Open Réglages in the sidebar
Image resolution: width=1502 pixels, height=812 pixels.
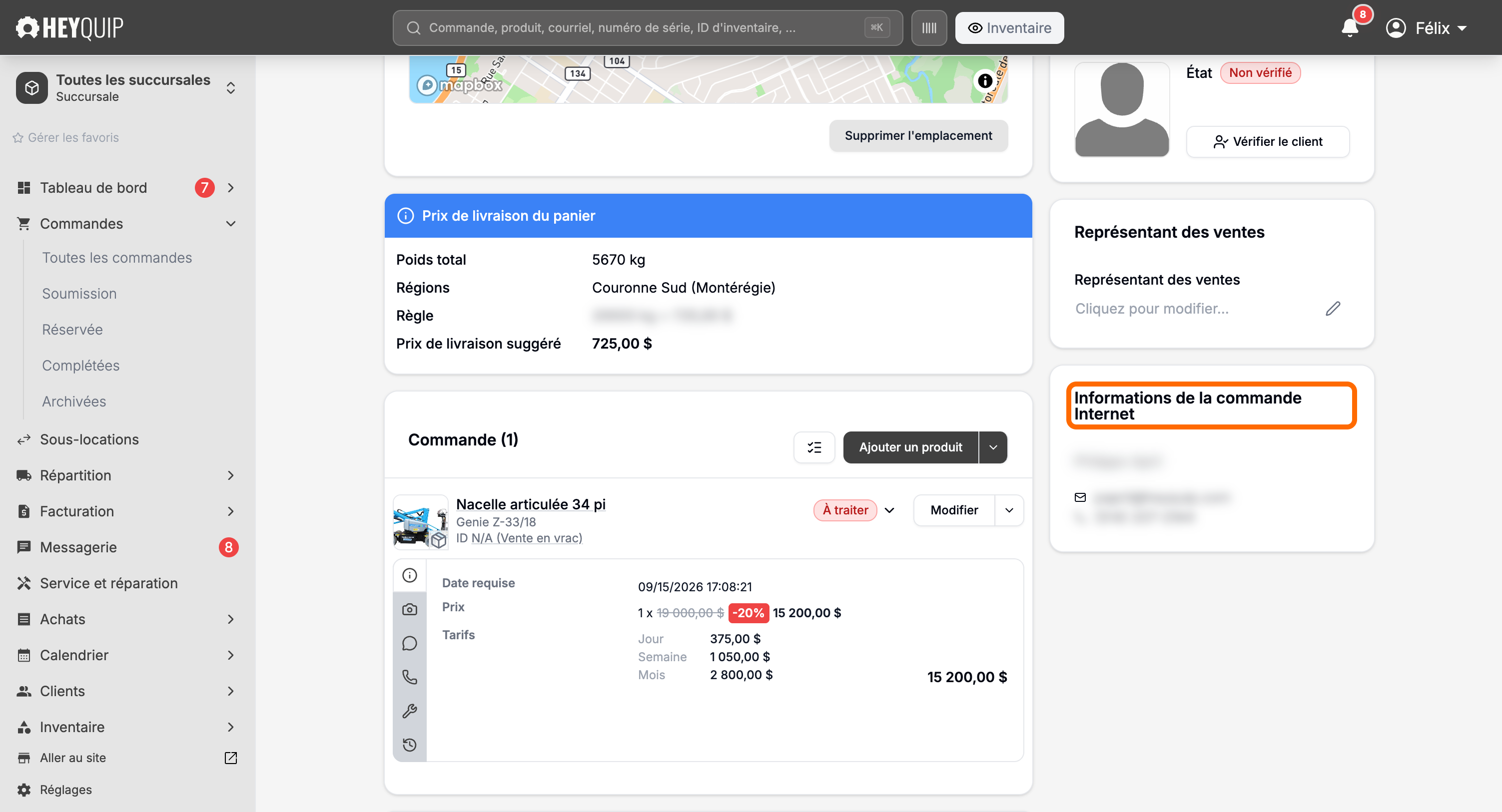click(65, 790)
